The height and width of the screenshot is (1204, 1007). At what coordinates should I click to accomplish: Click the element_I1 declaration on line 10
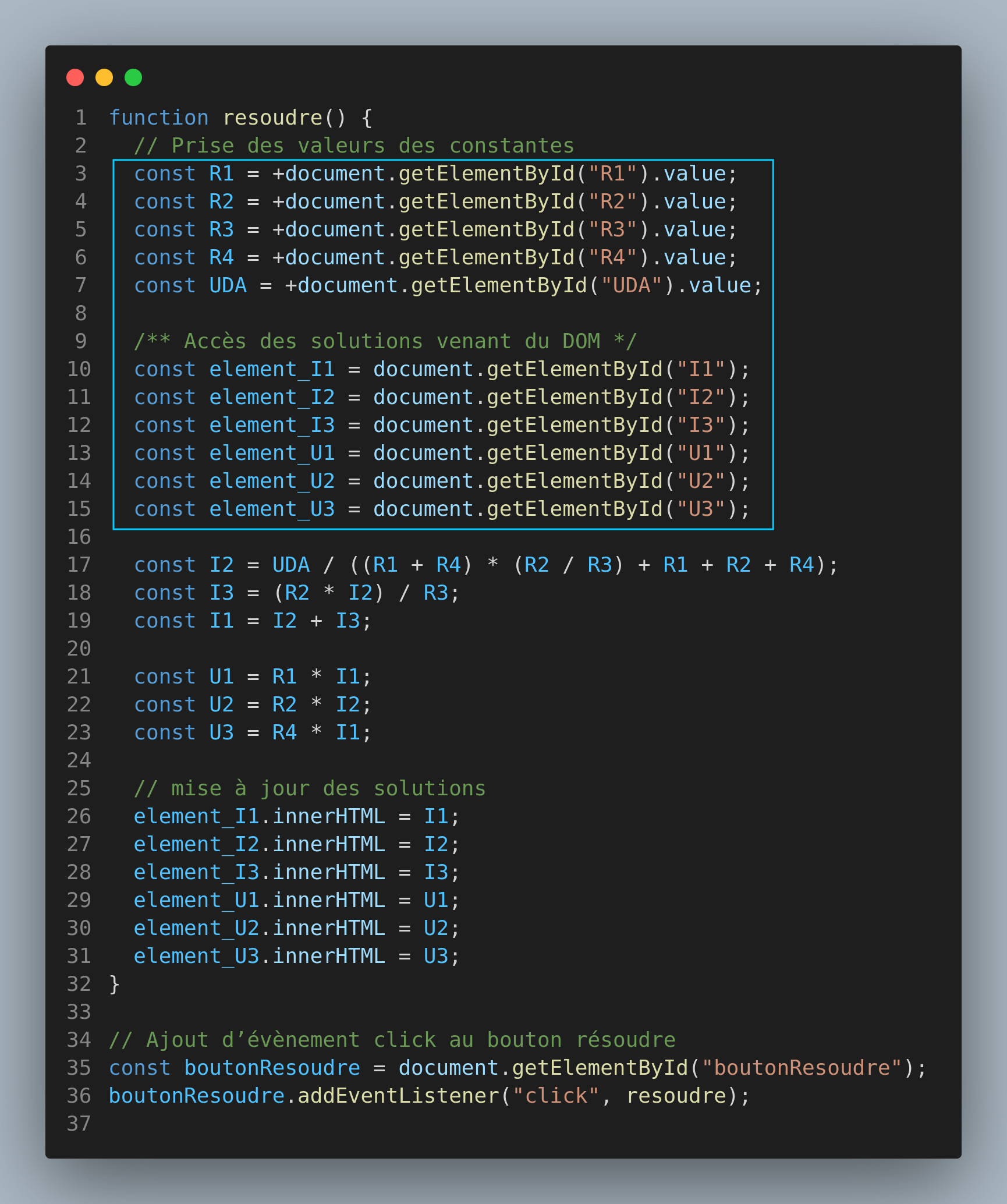coord(272,369)
